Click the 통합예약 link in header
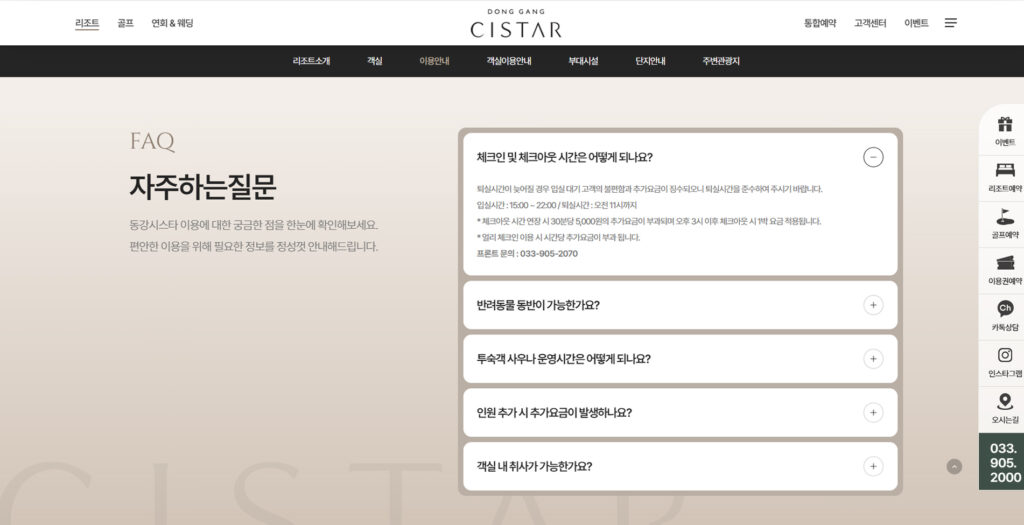 [x=820, y=23]
